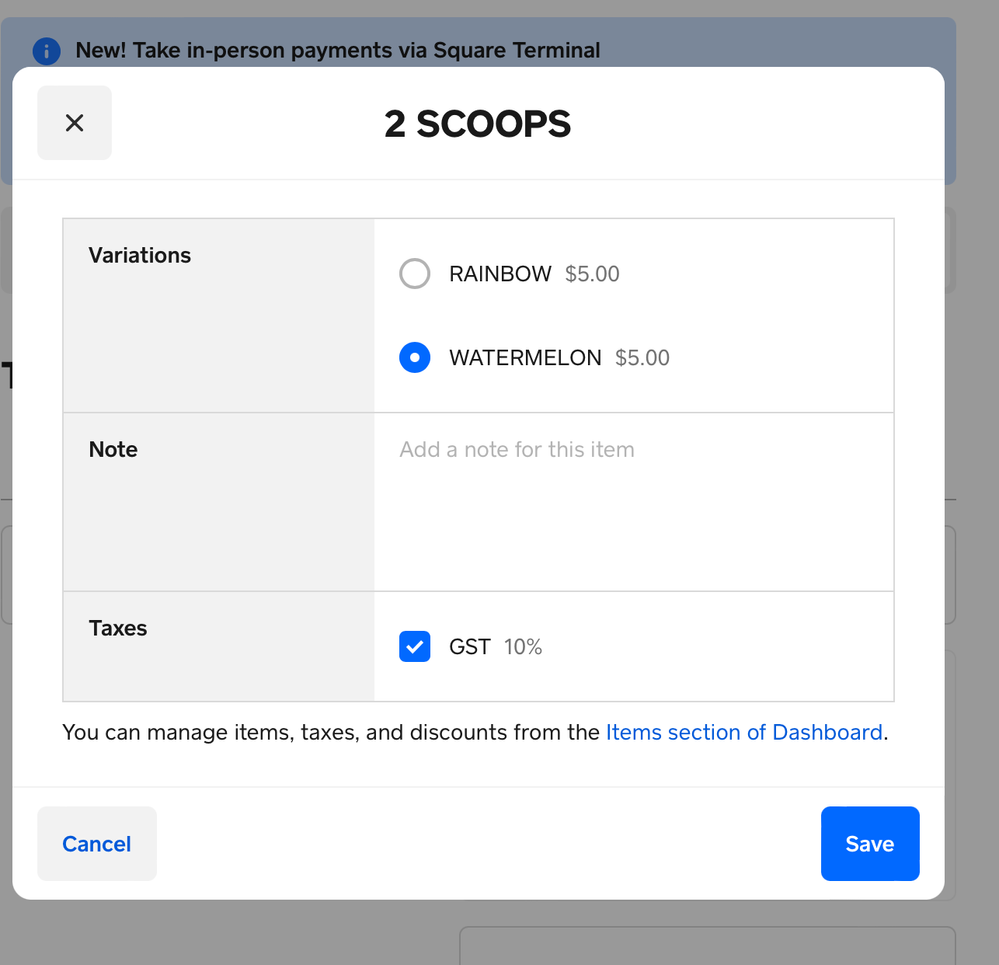
Task: Click the GST tax label
Action: (470, 647)
